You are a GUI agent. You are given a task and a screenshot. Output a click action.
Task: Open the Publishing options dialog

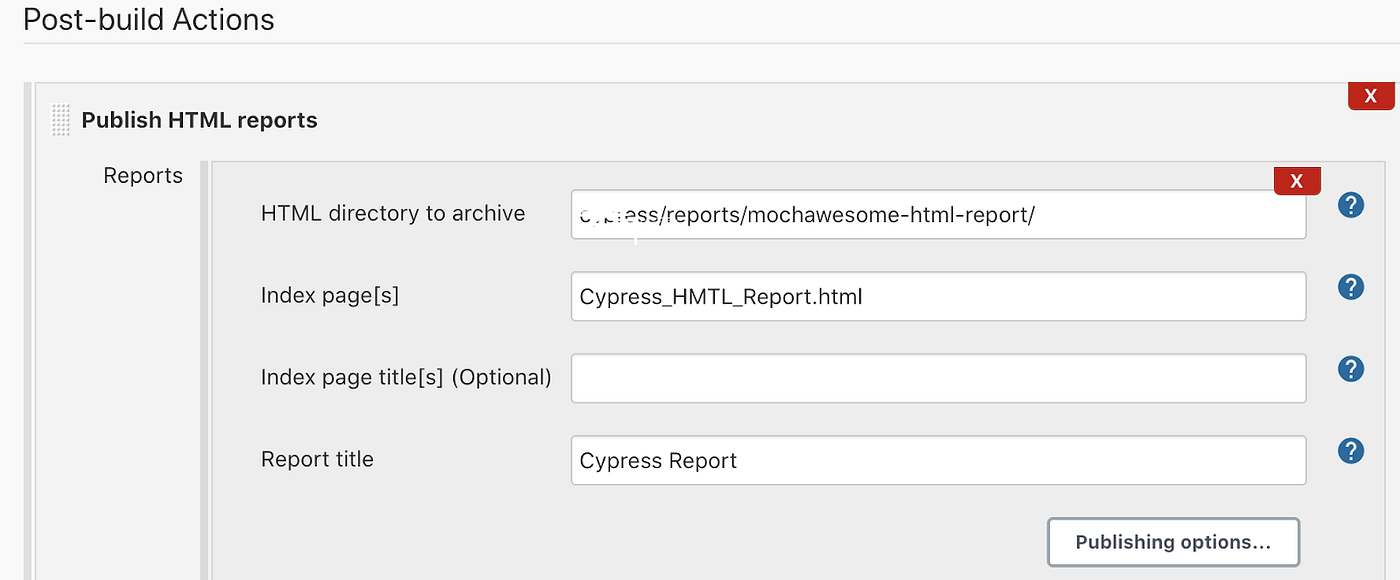click(x=1173, y=541)
